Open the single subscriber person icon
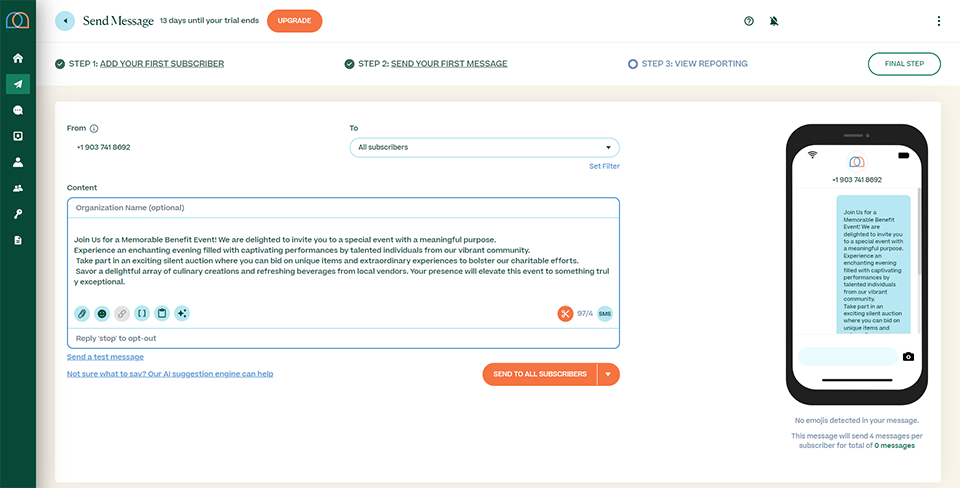This screenshot has width=960, height=488. 18,162
